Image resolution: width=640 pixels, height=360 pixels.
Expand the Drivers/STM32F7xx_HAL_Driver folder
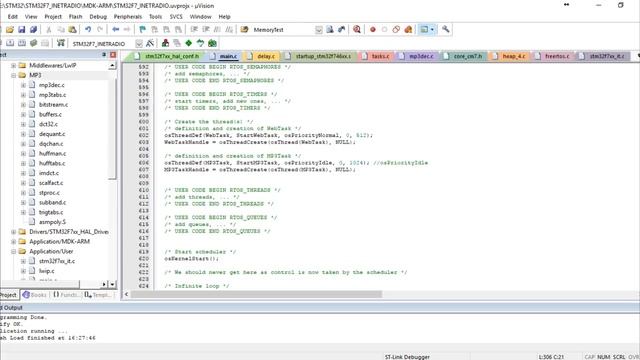pyautogui.click(x=13, y=232)
